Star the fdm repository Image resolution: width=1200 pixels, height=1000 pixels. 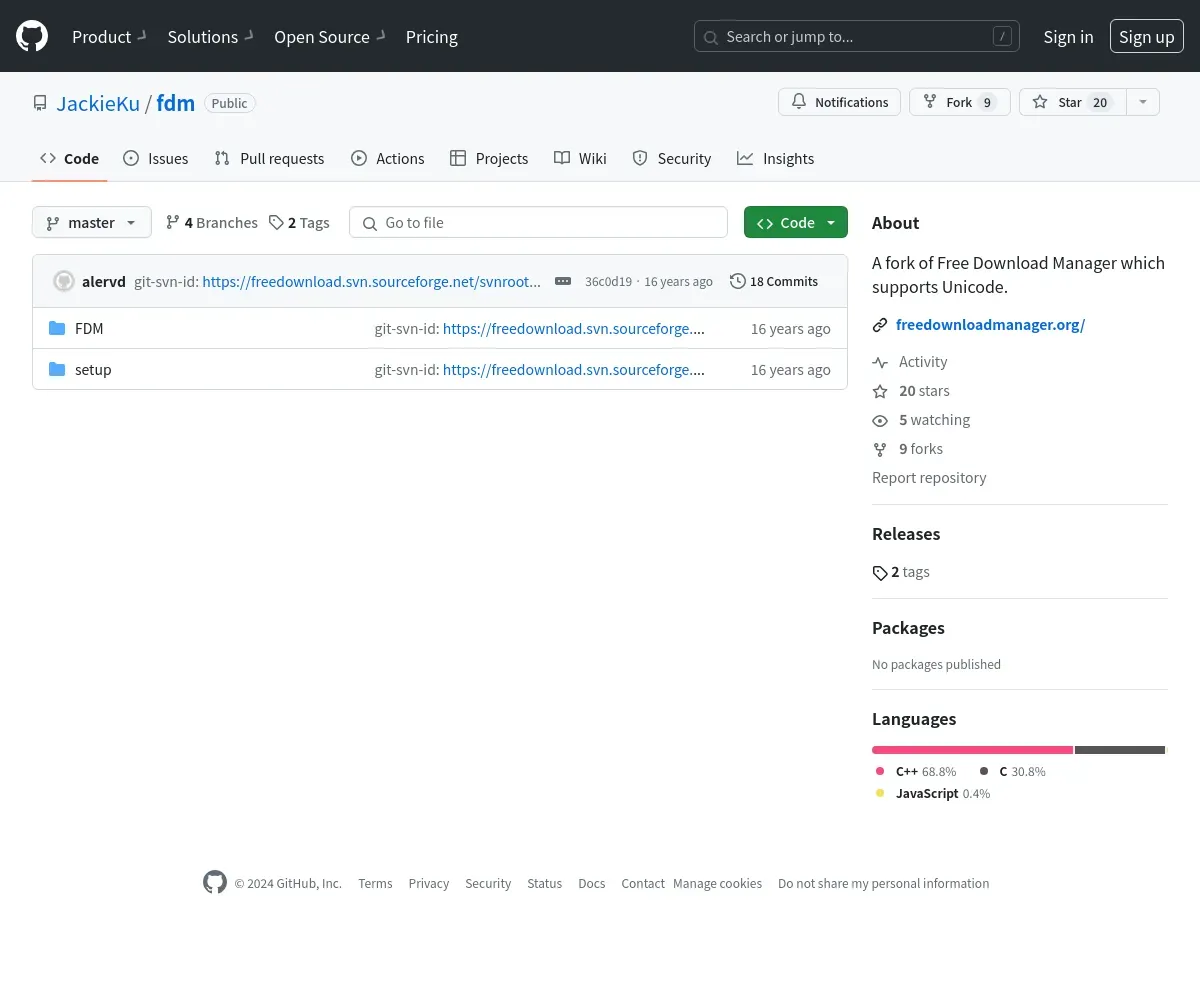tap(1066, 102)
